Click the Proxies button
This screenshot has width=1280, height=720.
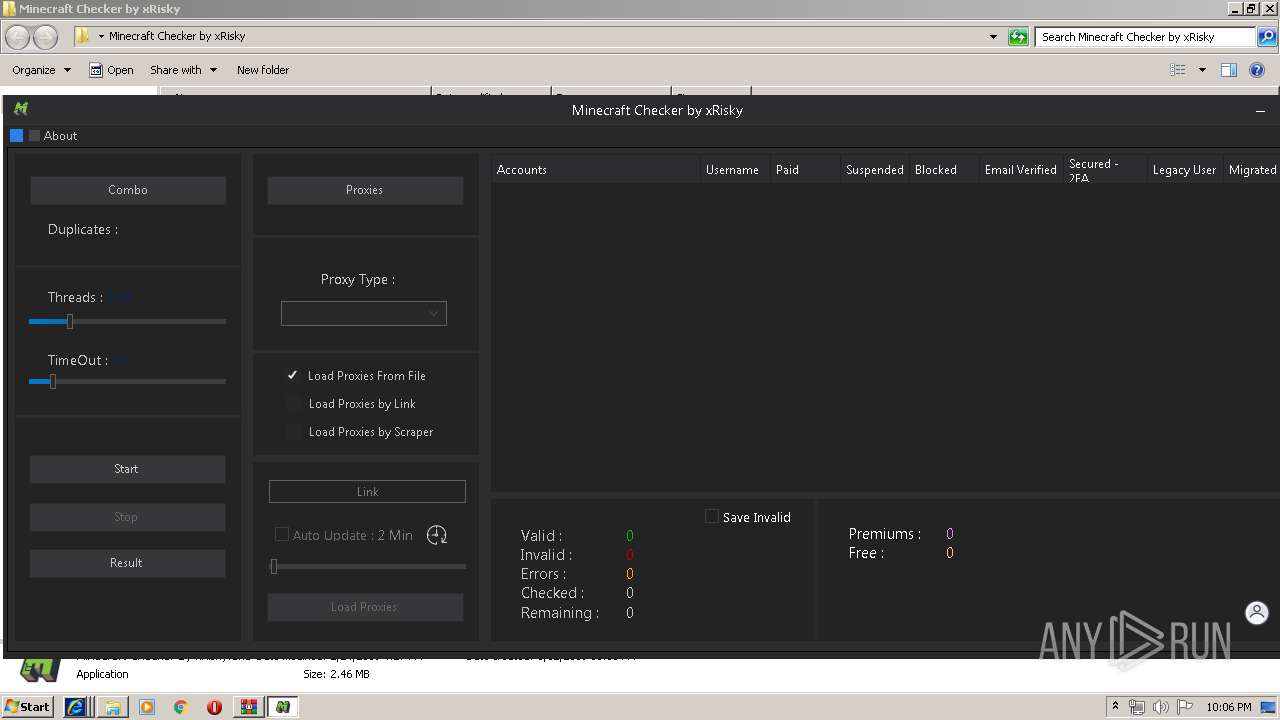365,190
